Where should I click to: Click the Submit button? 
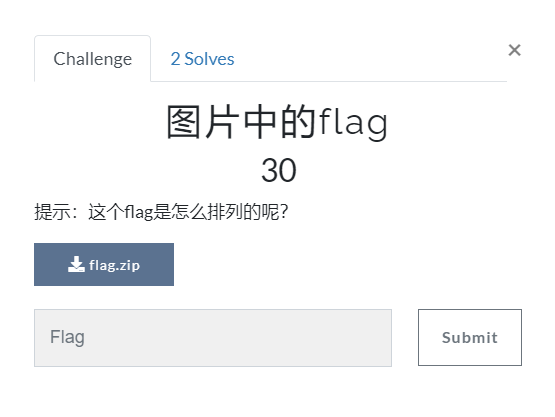click(470, 337)
